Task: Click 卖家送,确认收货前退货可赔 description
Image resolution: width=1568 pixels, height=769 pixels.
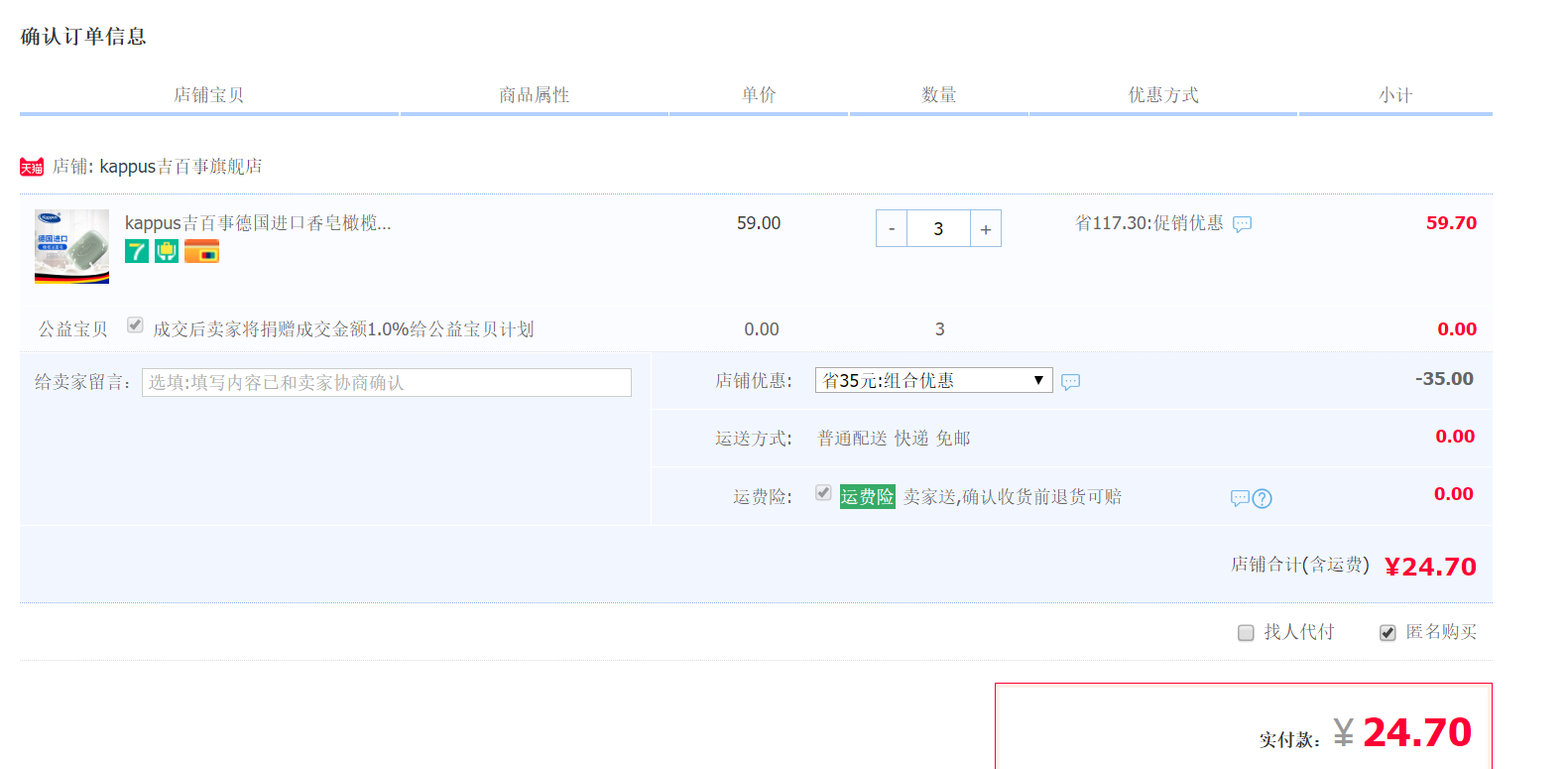Action: (1013, 497)
